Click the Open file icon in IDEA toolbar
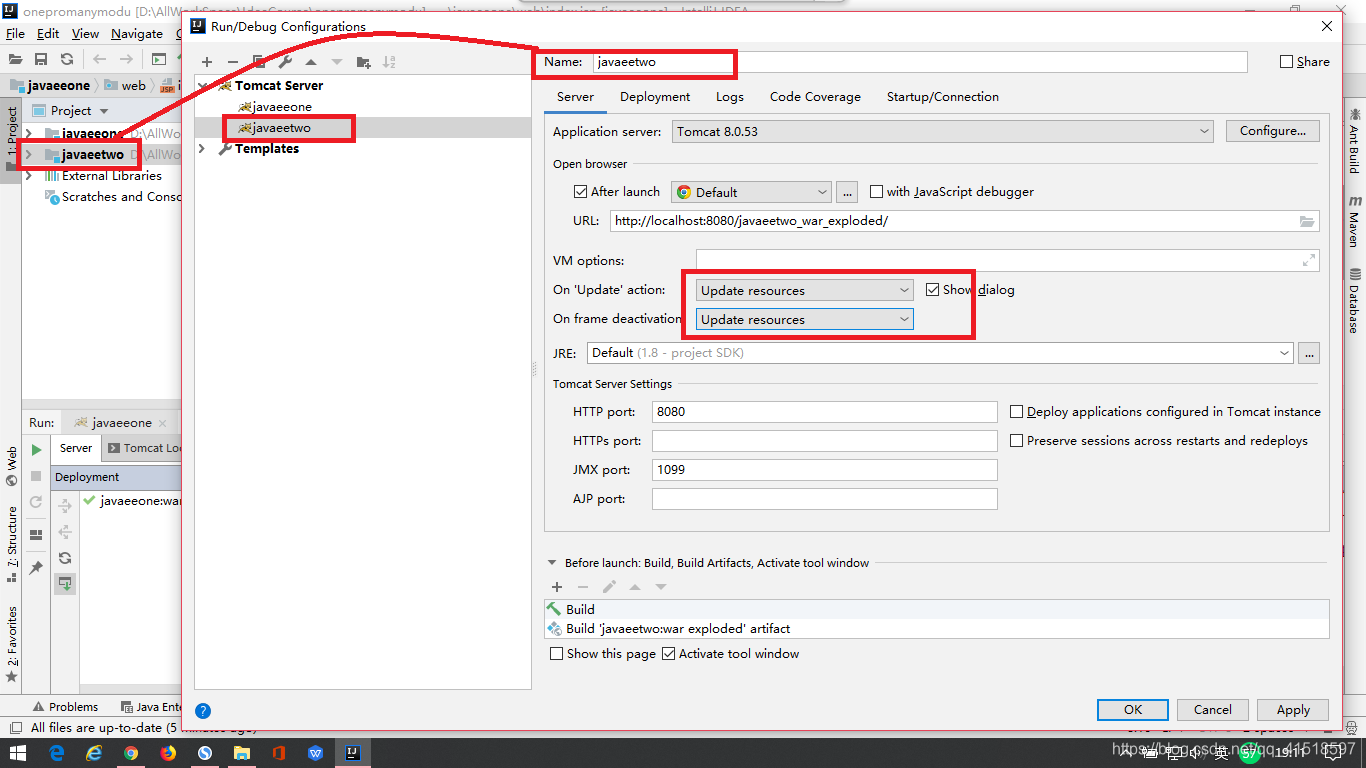This screenshot has height=768, width=1366. tap(15, 59)
